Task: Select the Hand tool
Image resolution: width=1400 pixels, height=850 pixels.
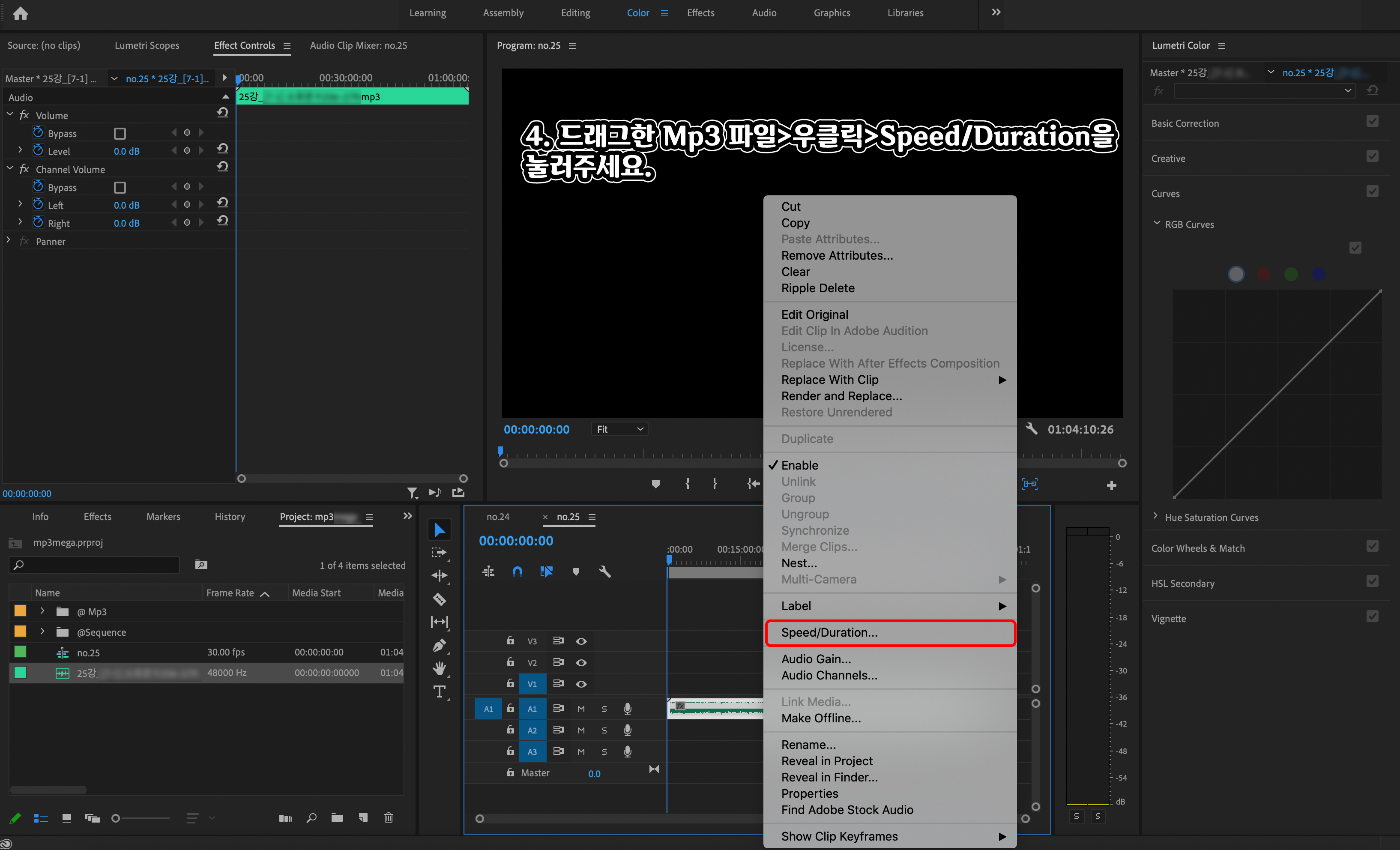Action: 439,668
